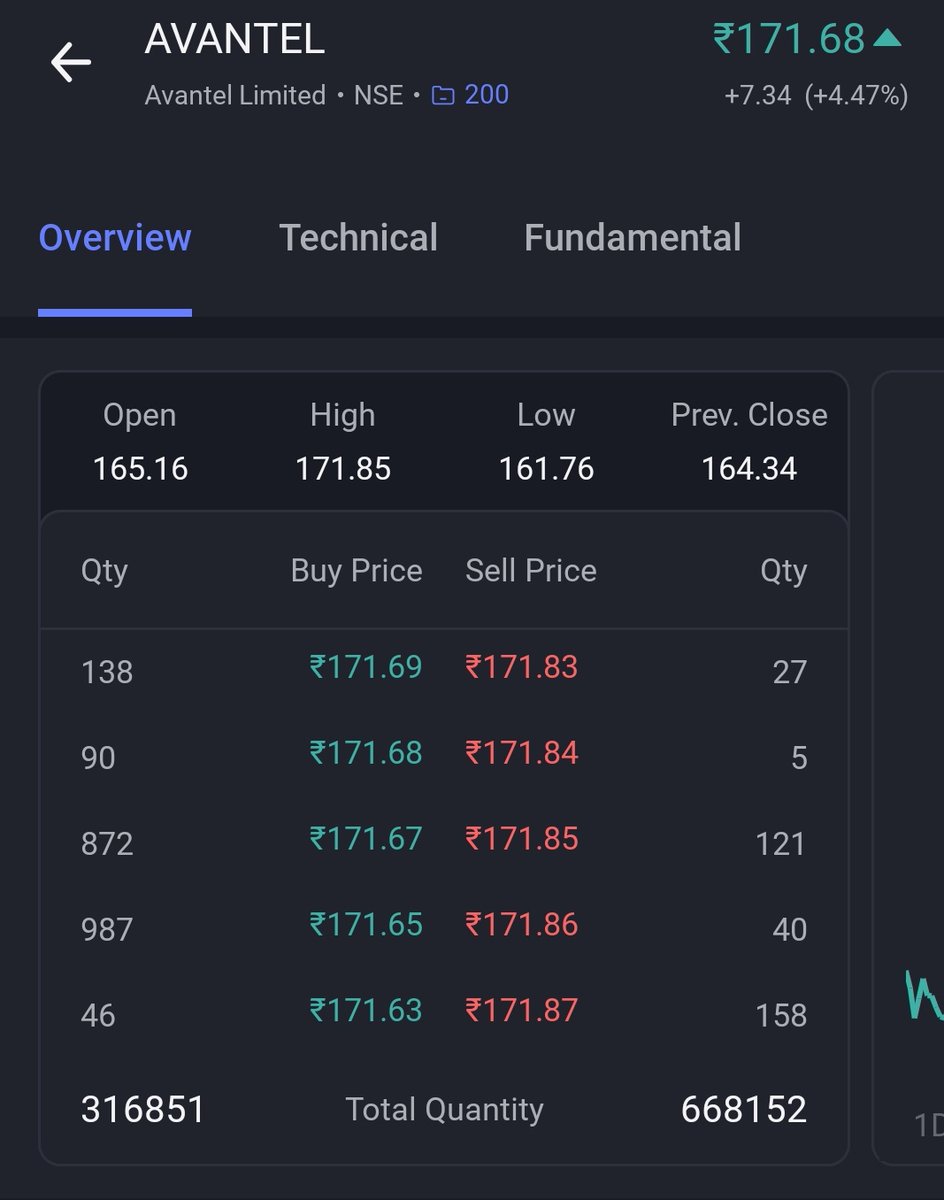Select the AVANTEL stock title
Image resolution: width=944 pixels, height=1200 pixels.
click(x=234, y=40)
